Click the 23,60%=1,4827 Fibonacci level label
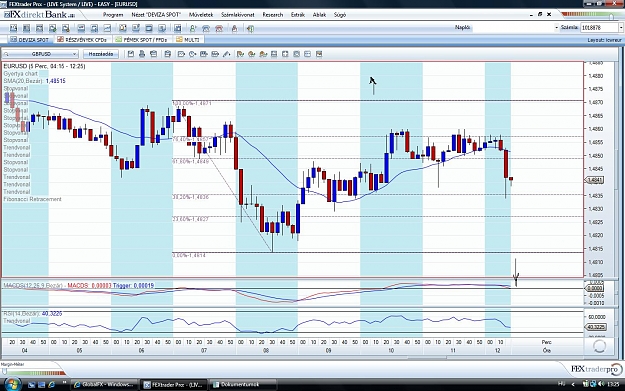 tap(191, 219)
